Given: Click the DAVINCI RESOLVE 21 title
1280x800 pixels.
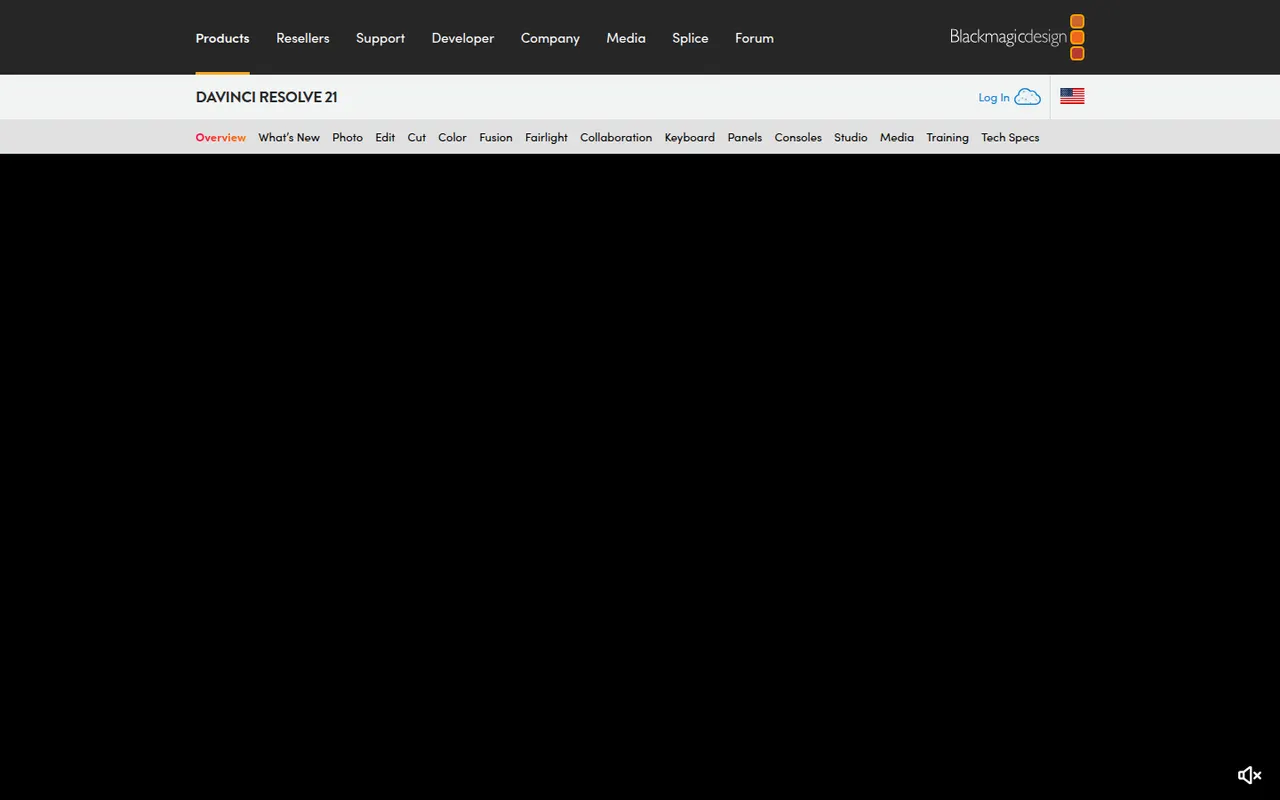Looking at the screenshot, I should coord(267,97).
